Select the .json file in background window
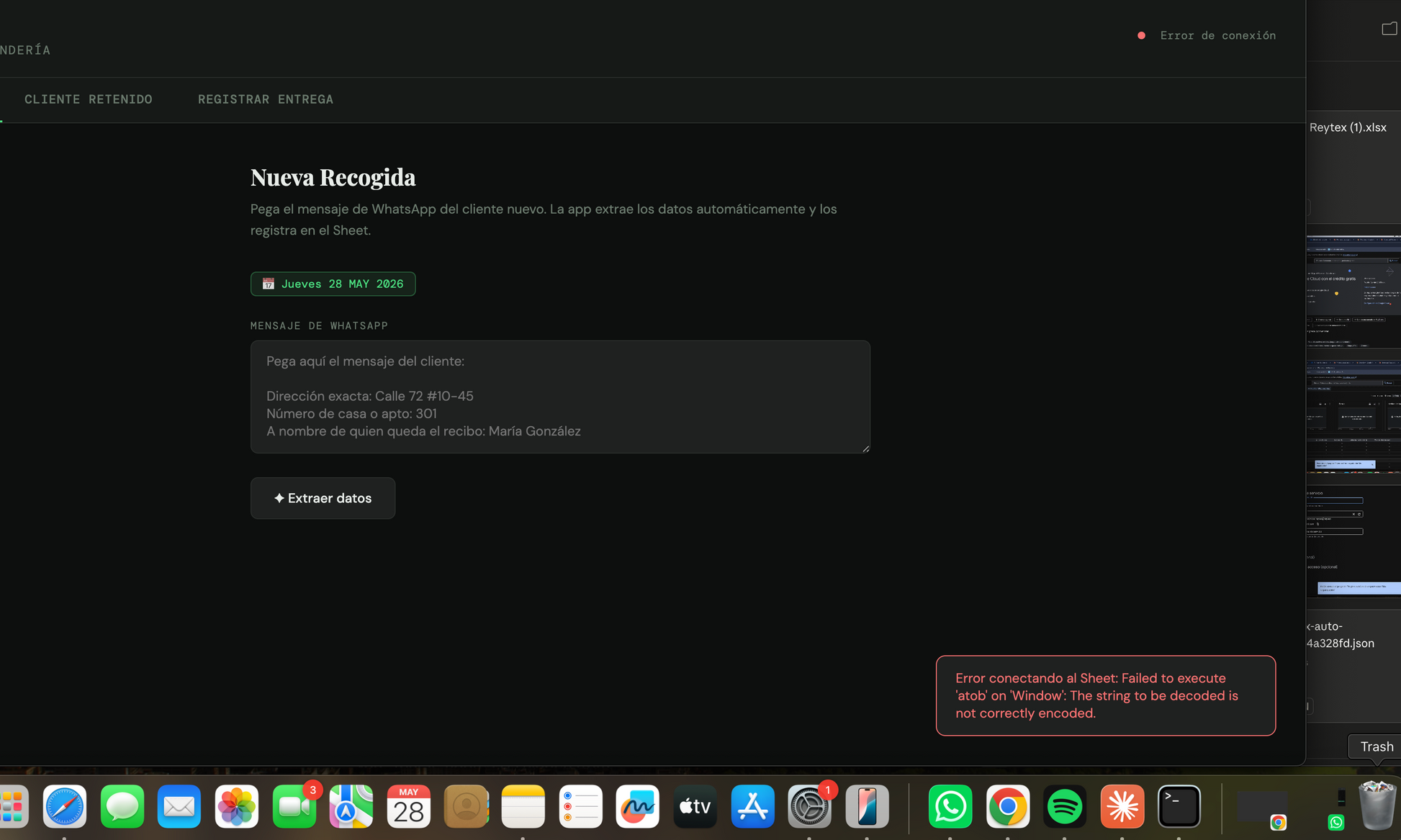1401x840 pixels. click(1340, 635)
